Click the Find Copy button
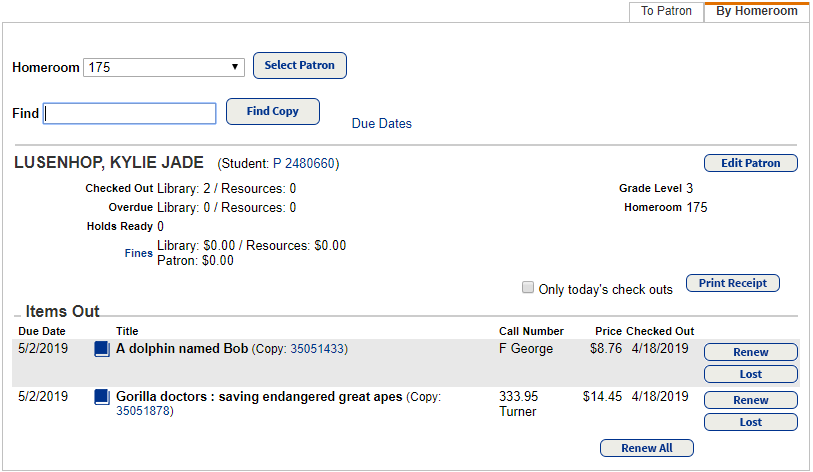The height and width of the screenshot is (472, 813). coord(273,111)
